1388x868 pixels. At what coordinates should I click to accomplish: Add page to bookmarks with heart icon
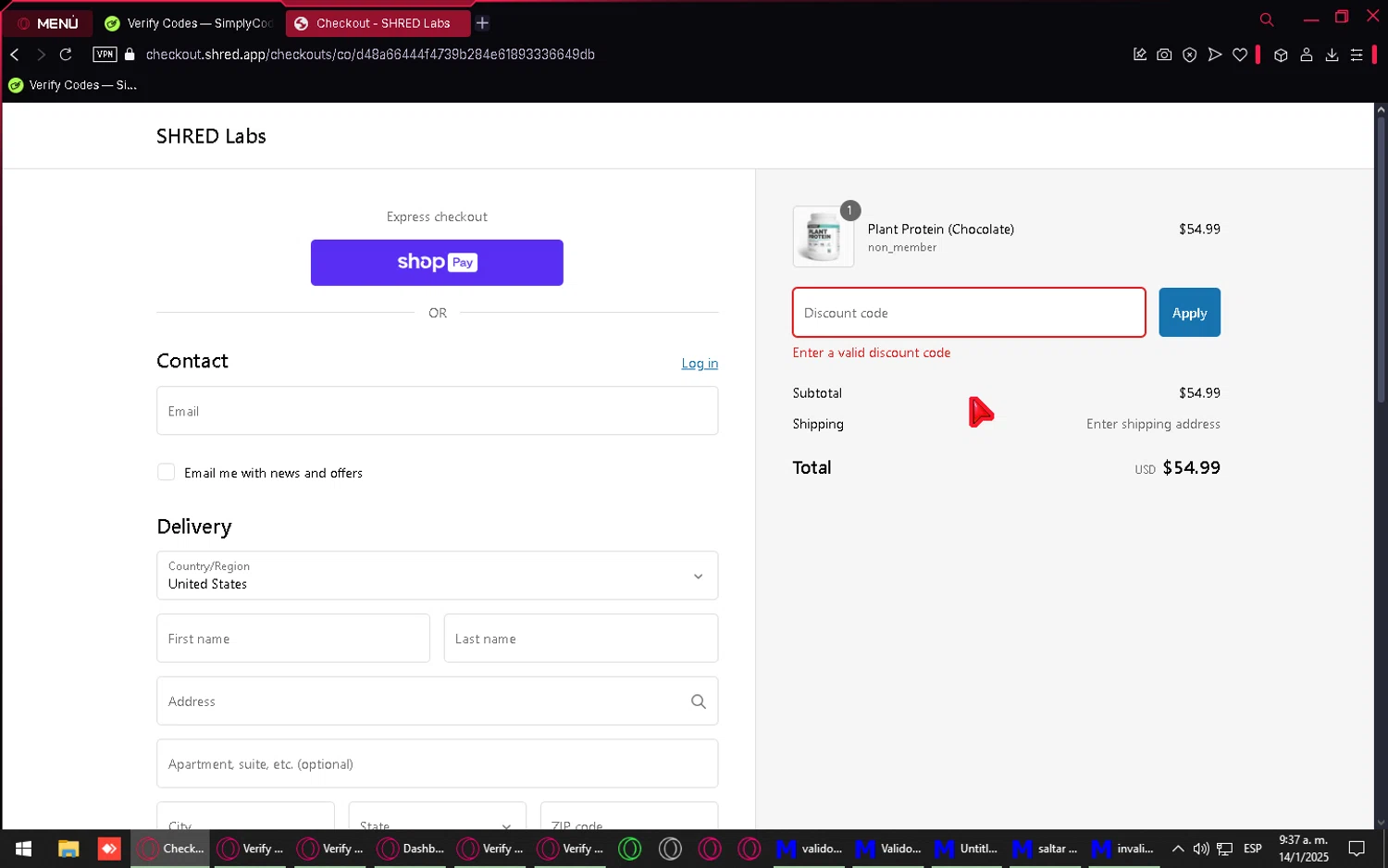click(1240, 55)
